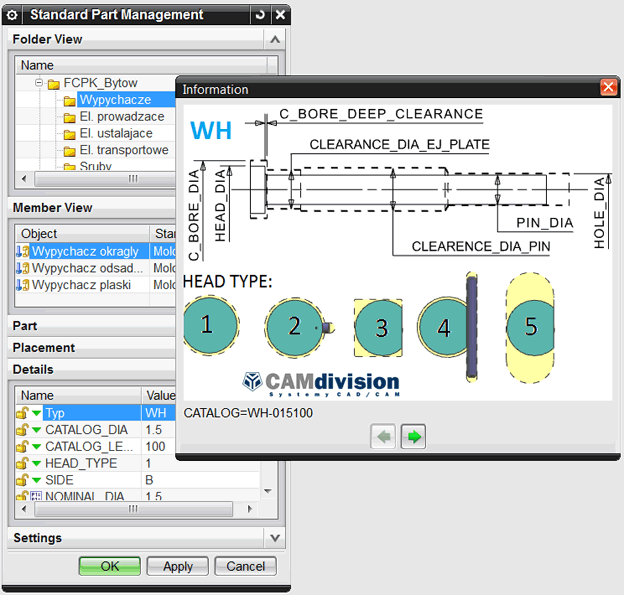Click the El. transportowe folder icon
The width and height of the screenshot is (624, 595).
pos(70,151)
